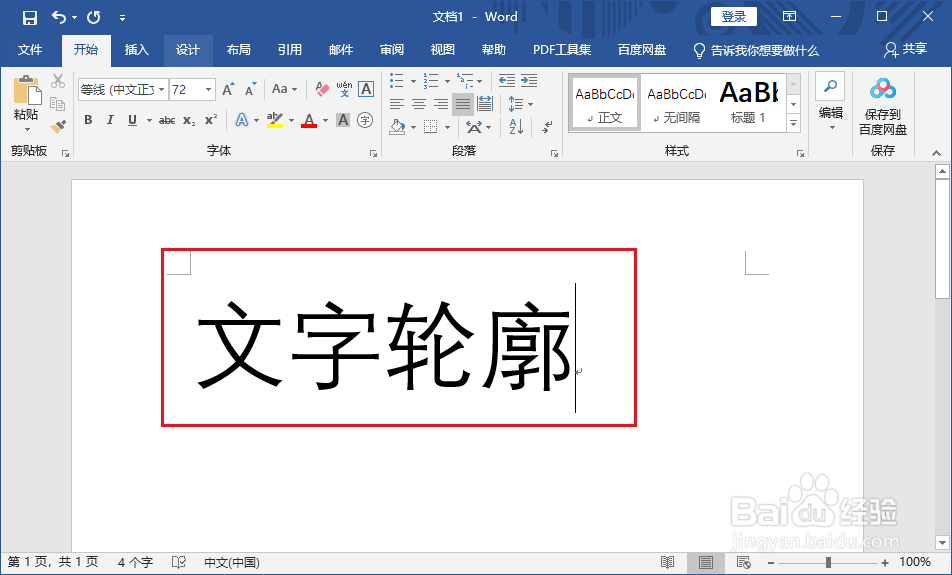Open the font name dropdown
Viewport: 952px width, 575px height.
(x=162, y=90)
